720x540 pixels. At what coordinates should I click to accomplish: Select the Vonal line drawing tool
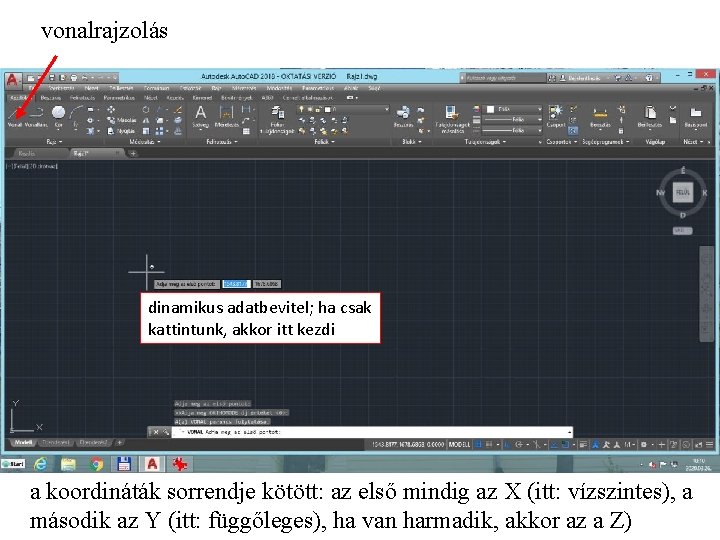click(15, 116)
